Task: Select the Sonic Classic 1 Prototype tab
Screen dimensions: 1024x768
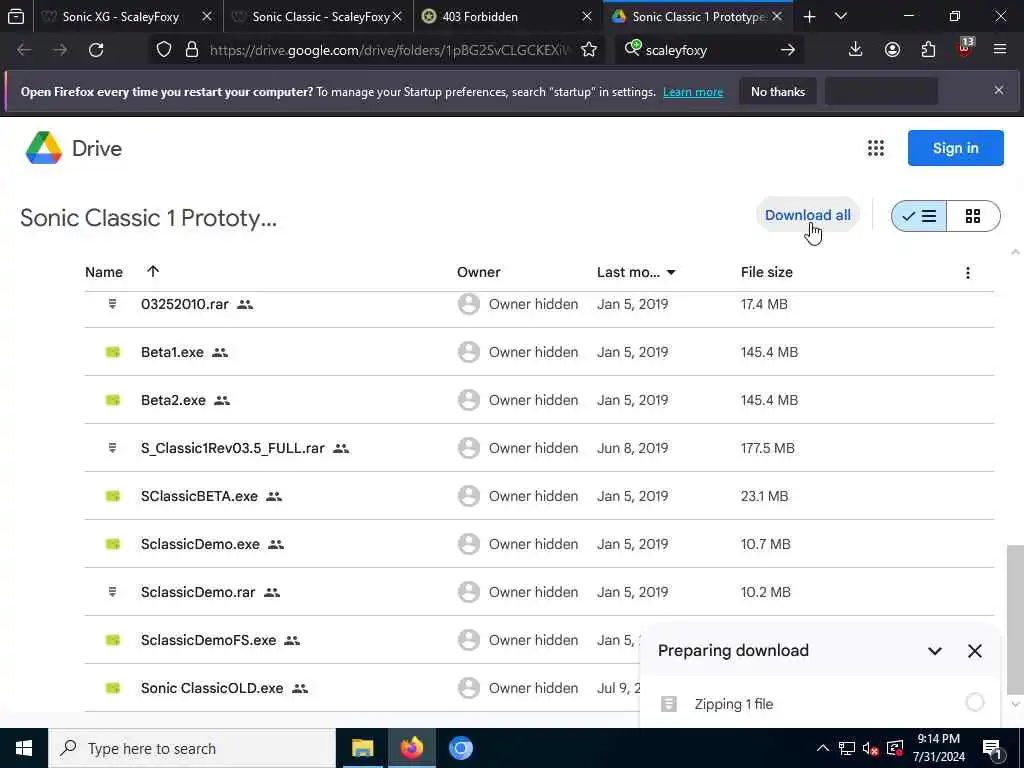Action: [697, 16]
